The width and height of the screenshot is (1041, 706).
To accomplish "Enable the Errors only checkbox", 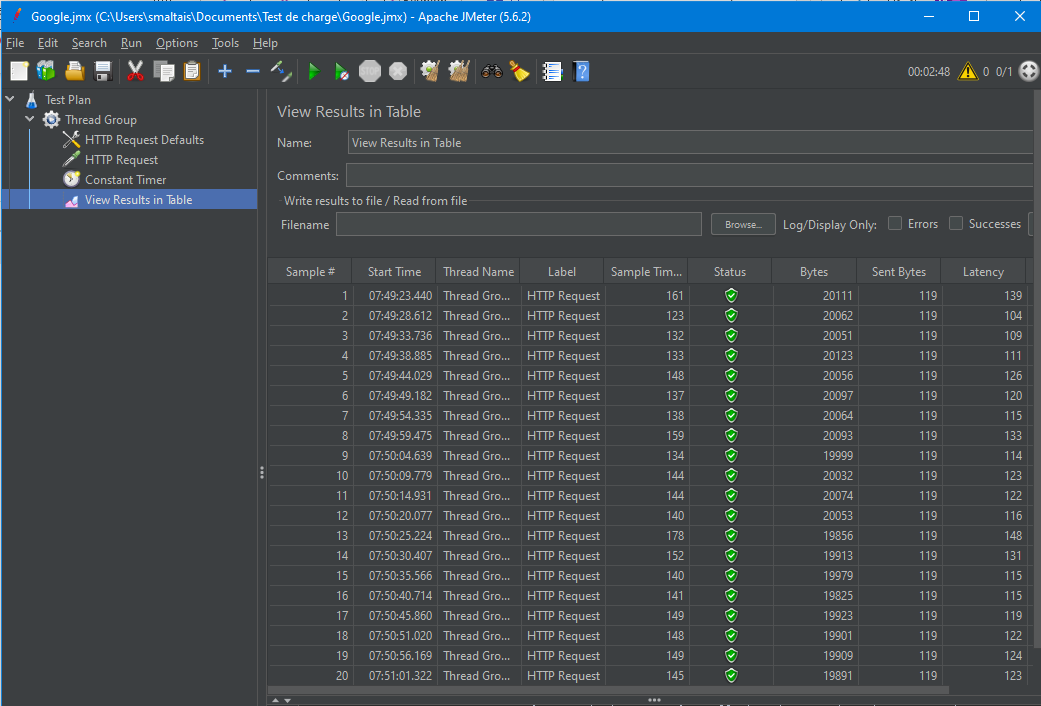I will [x=895, y=224].
